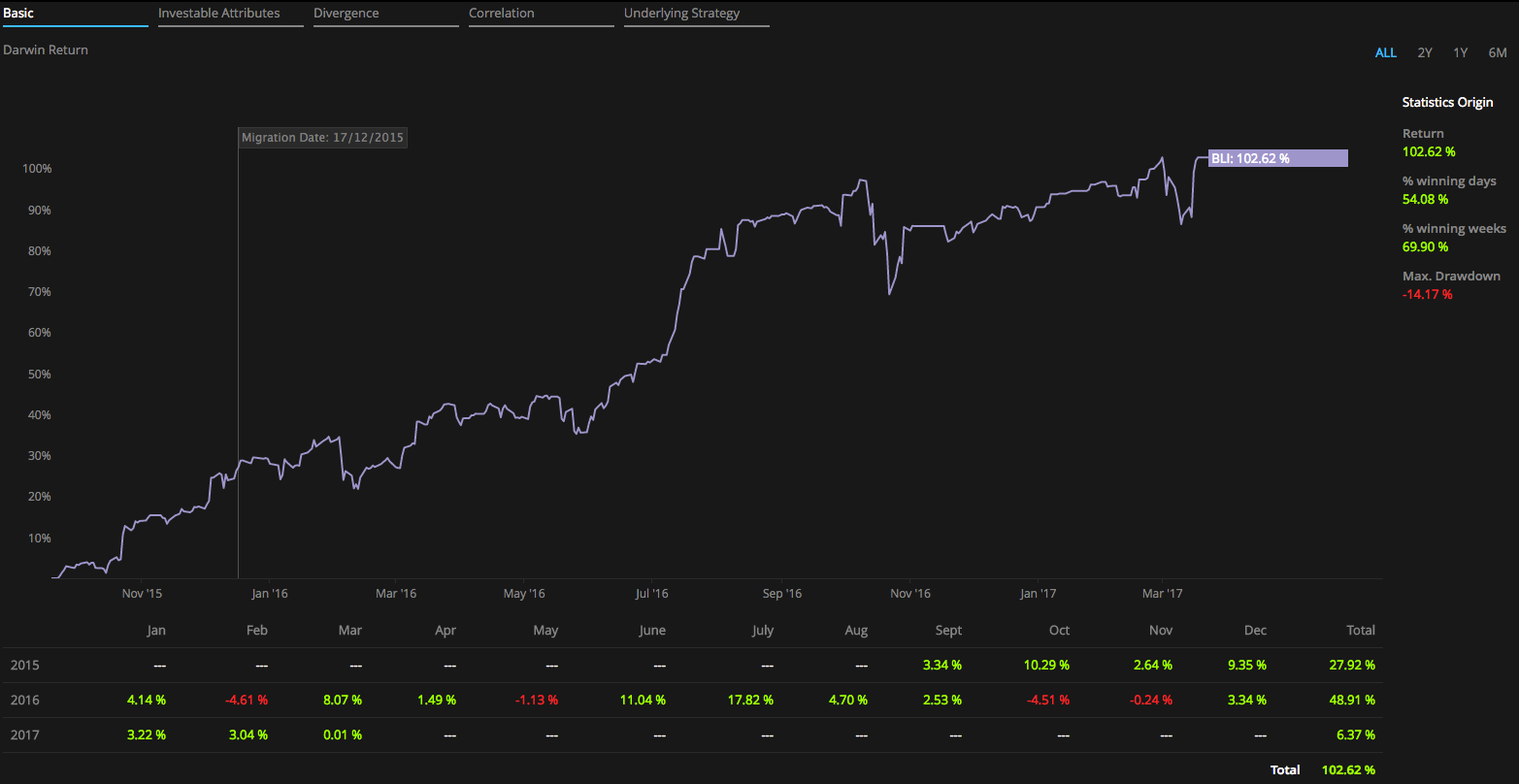Select the July 2016 return 17.82 %
This screenshot has height=784, width=1519.
click(x=753, y=700)
